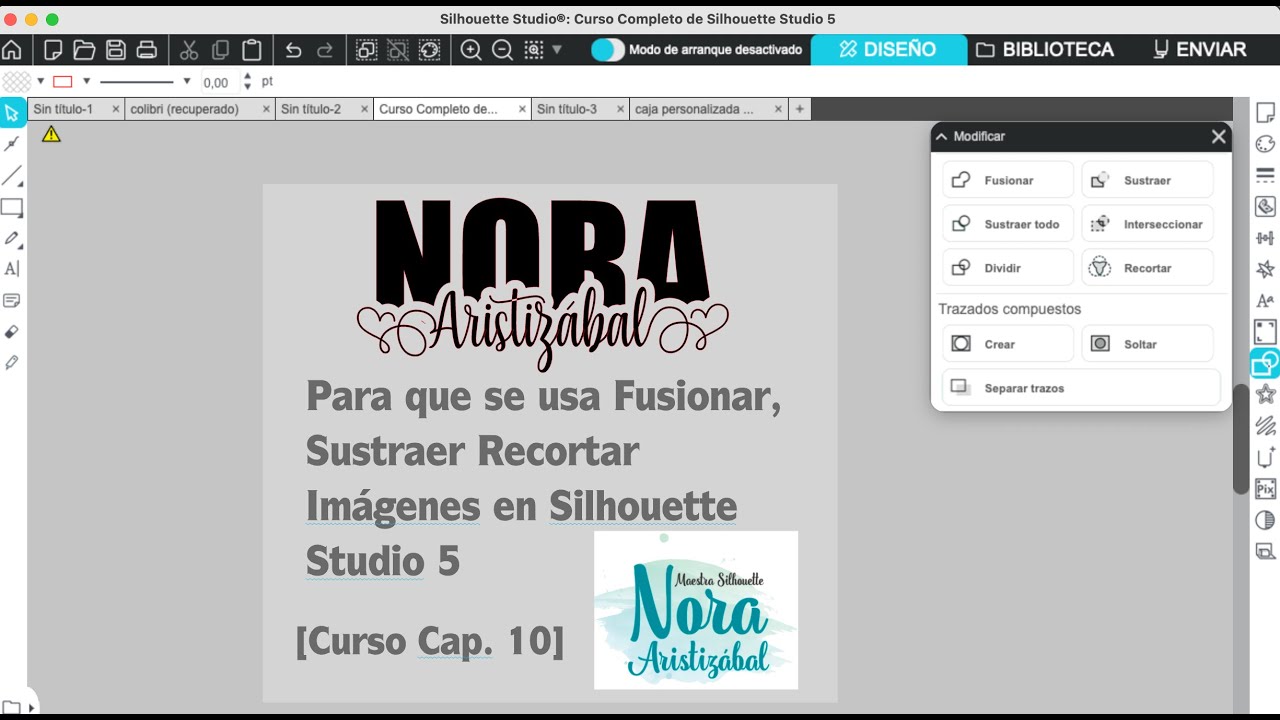Select the Line drawing tool
The height and width of the screenshot is (720, 1280).
(12, 176)
